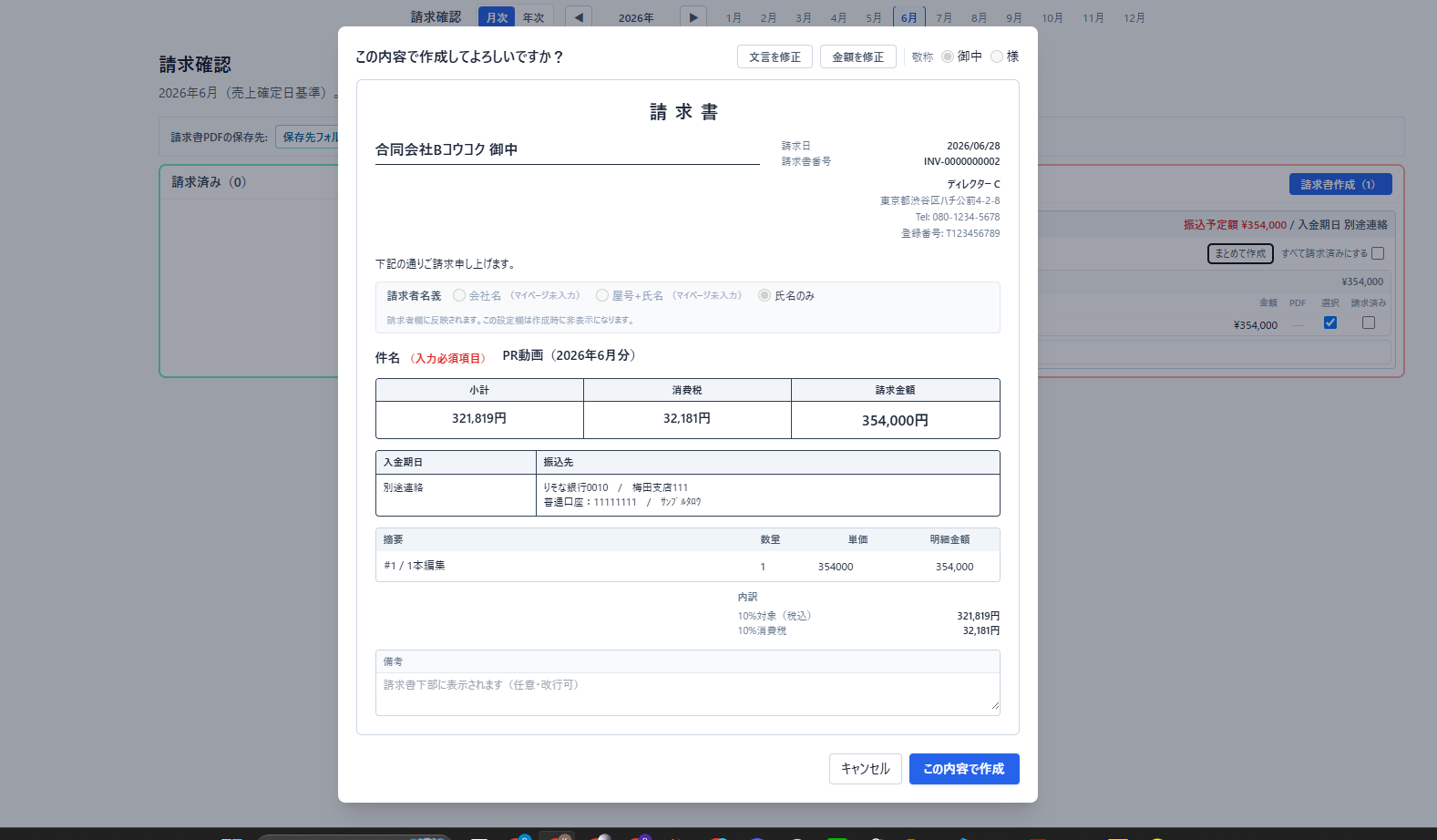
Task: Select the 6月 month tab
Action: [x=909, y=17]
